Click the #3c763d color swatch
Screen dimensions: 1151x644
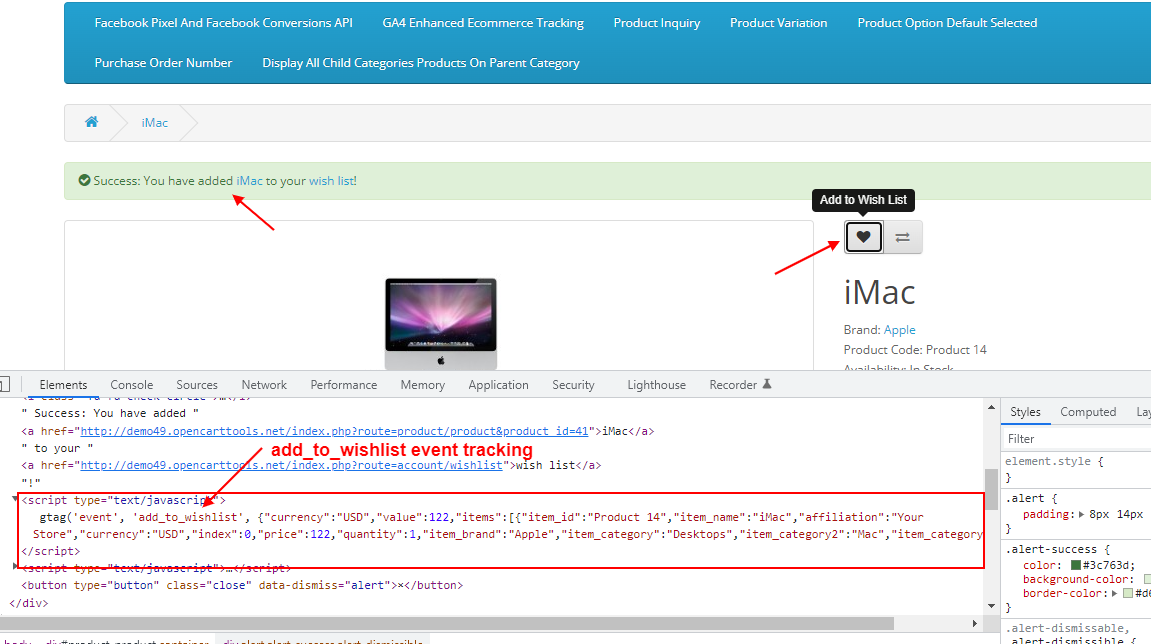pyautogui.click(x=1075, y=565)
